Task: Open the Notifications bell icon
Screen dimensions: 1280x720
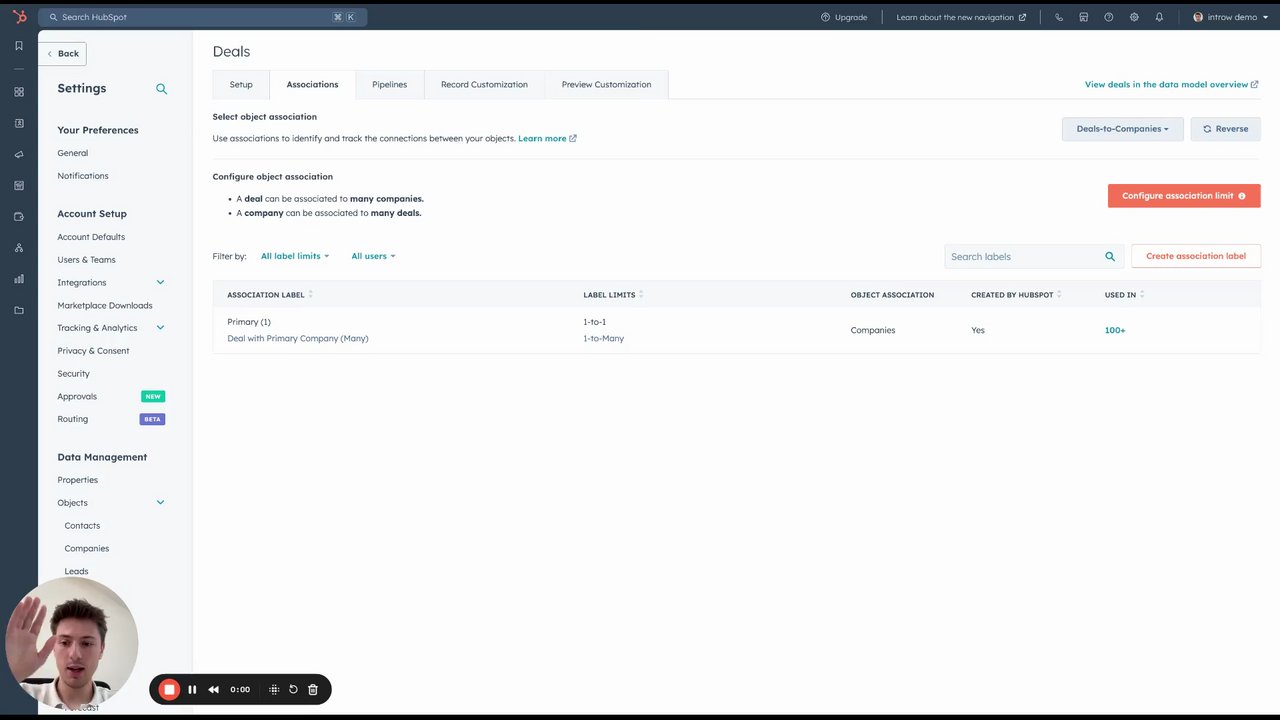Action: point(1159,17)
